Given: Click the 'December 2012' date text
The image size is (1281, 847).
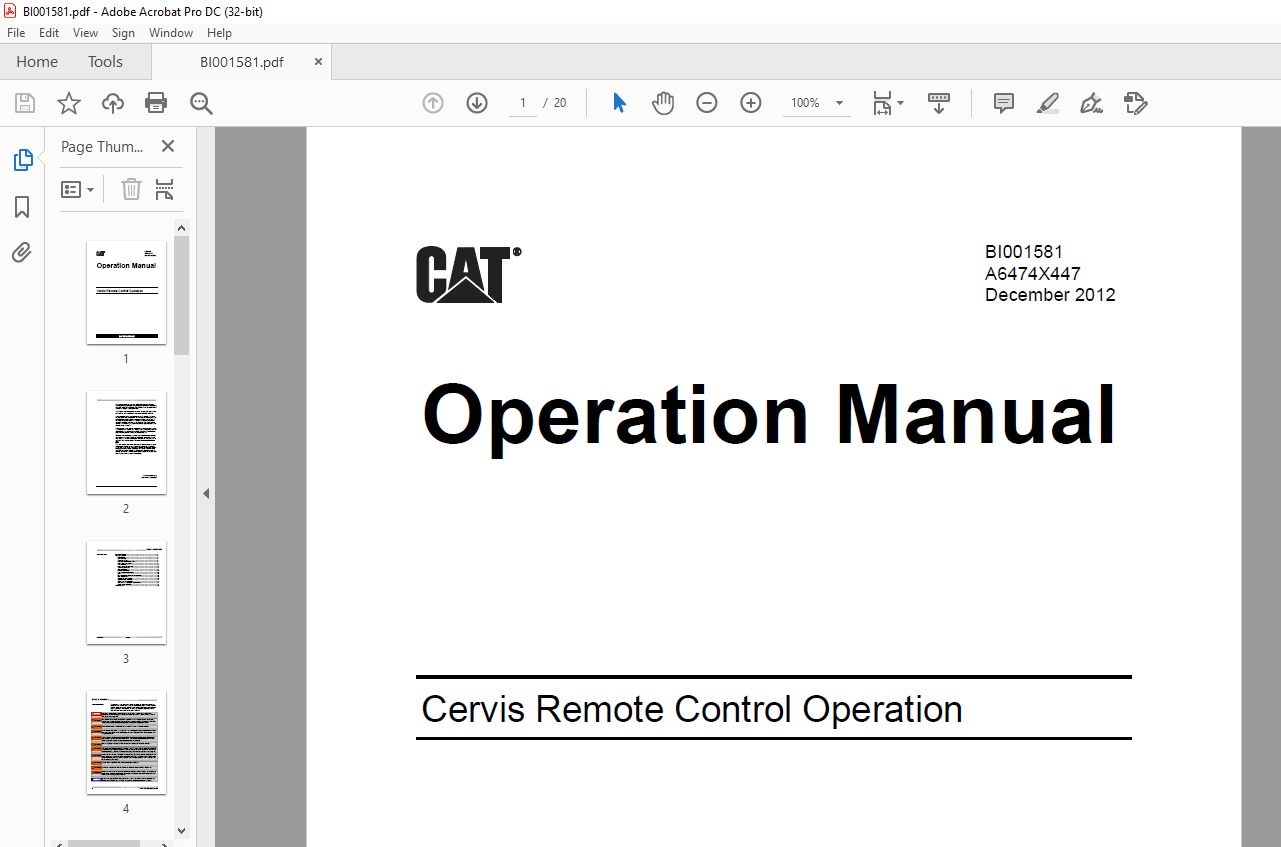Looking at the screenshot, I should coord(1050,295).
